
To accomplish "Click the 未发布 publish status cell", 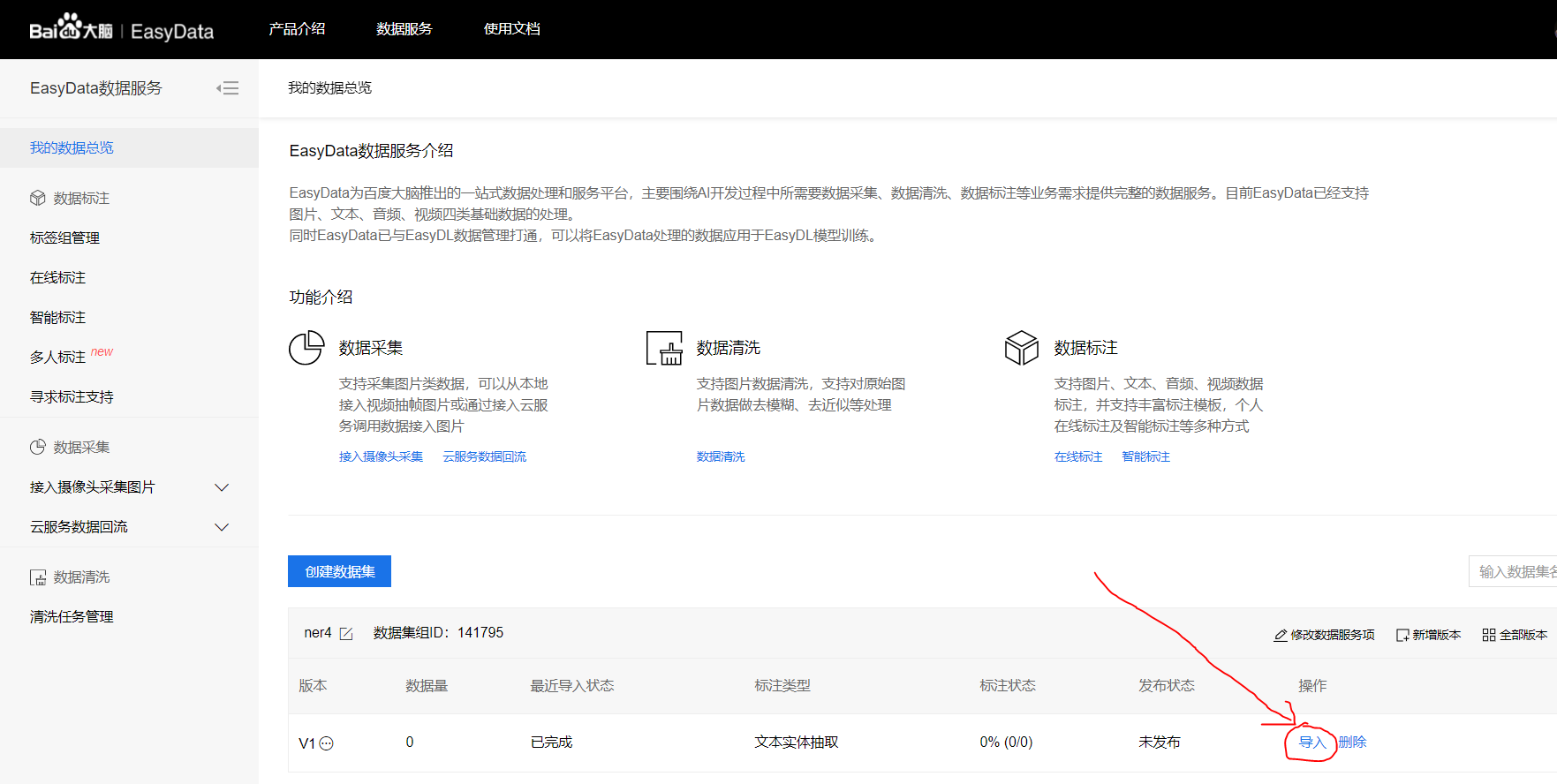I will pyautogui.click(x=1160, y=743).
